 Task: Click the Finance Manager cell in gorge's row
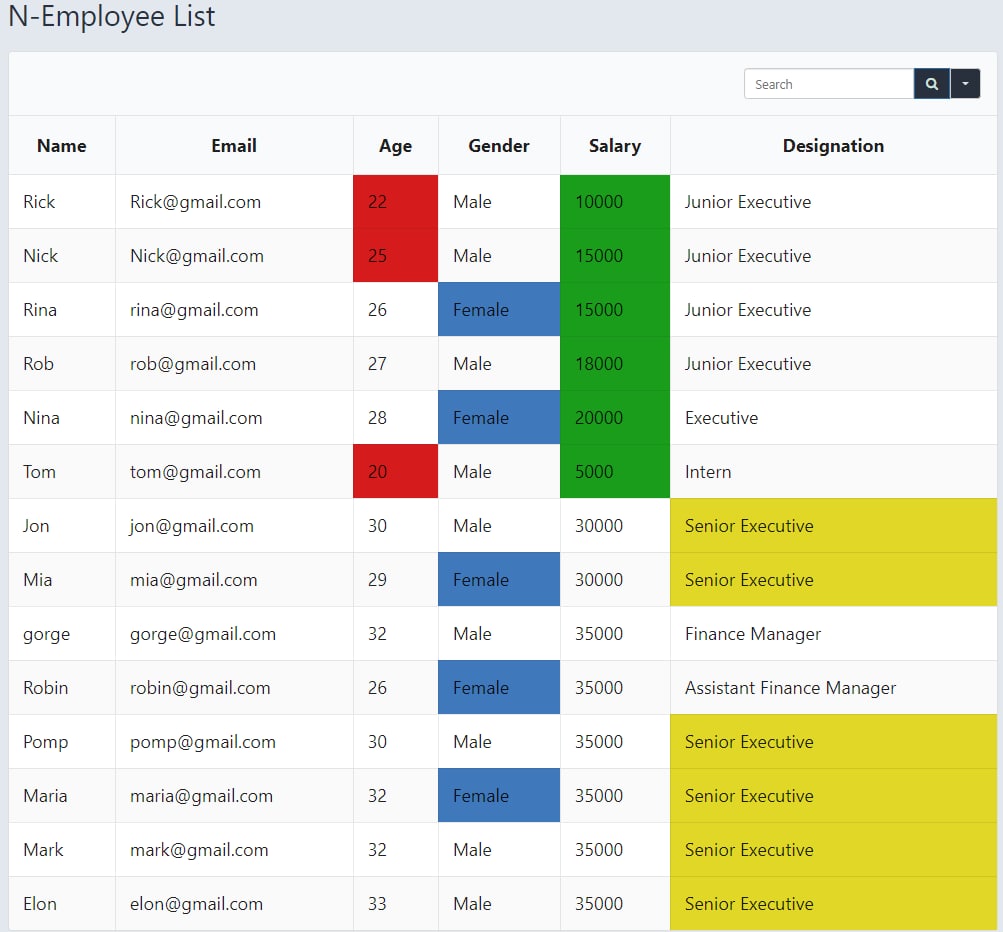833,633
